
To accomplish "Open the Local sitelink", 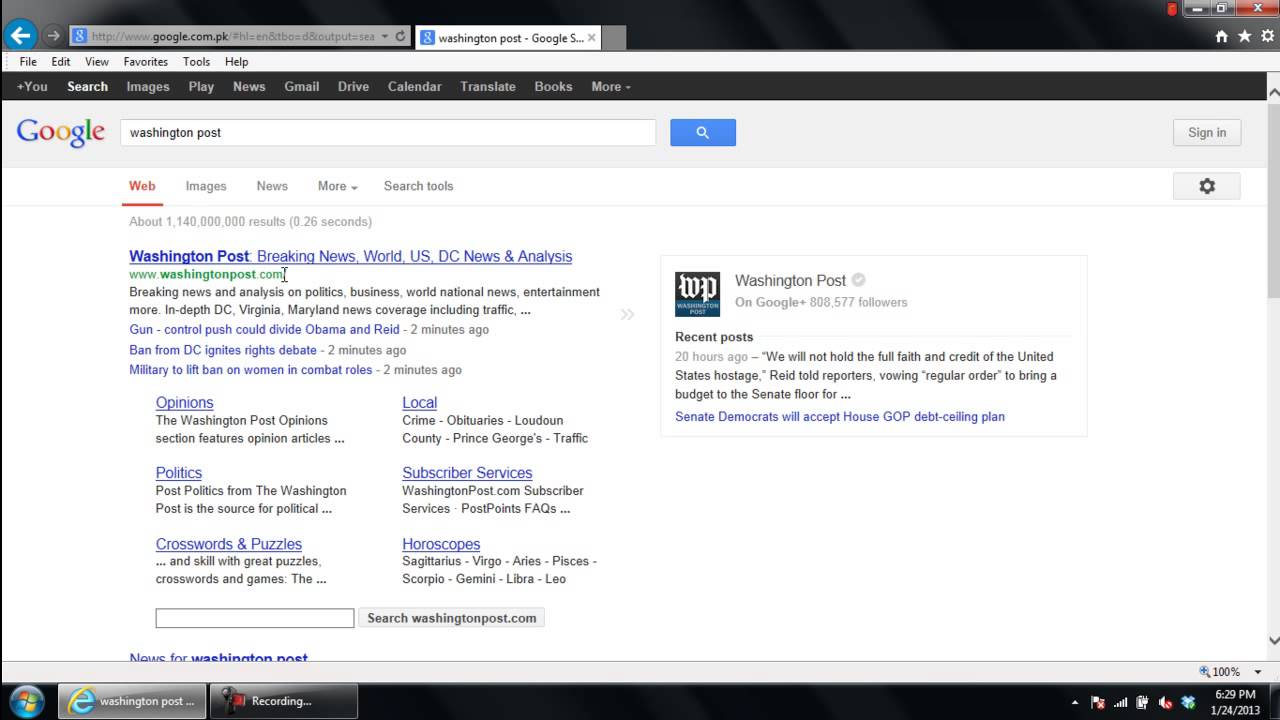I will pos(420,402).
